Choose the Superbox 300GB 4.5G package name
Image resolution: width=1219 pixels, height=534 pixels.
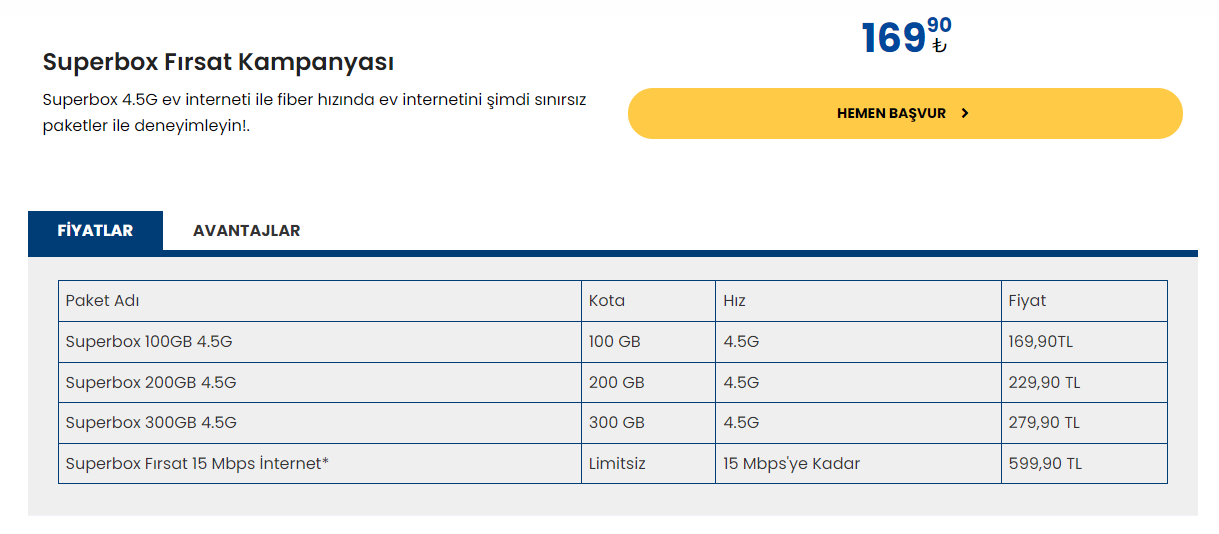[151, 423]
